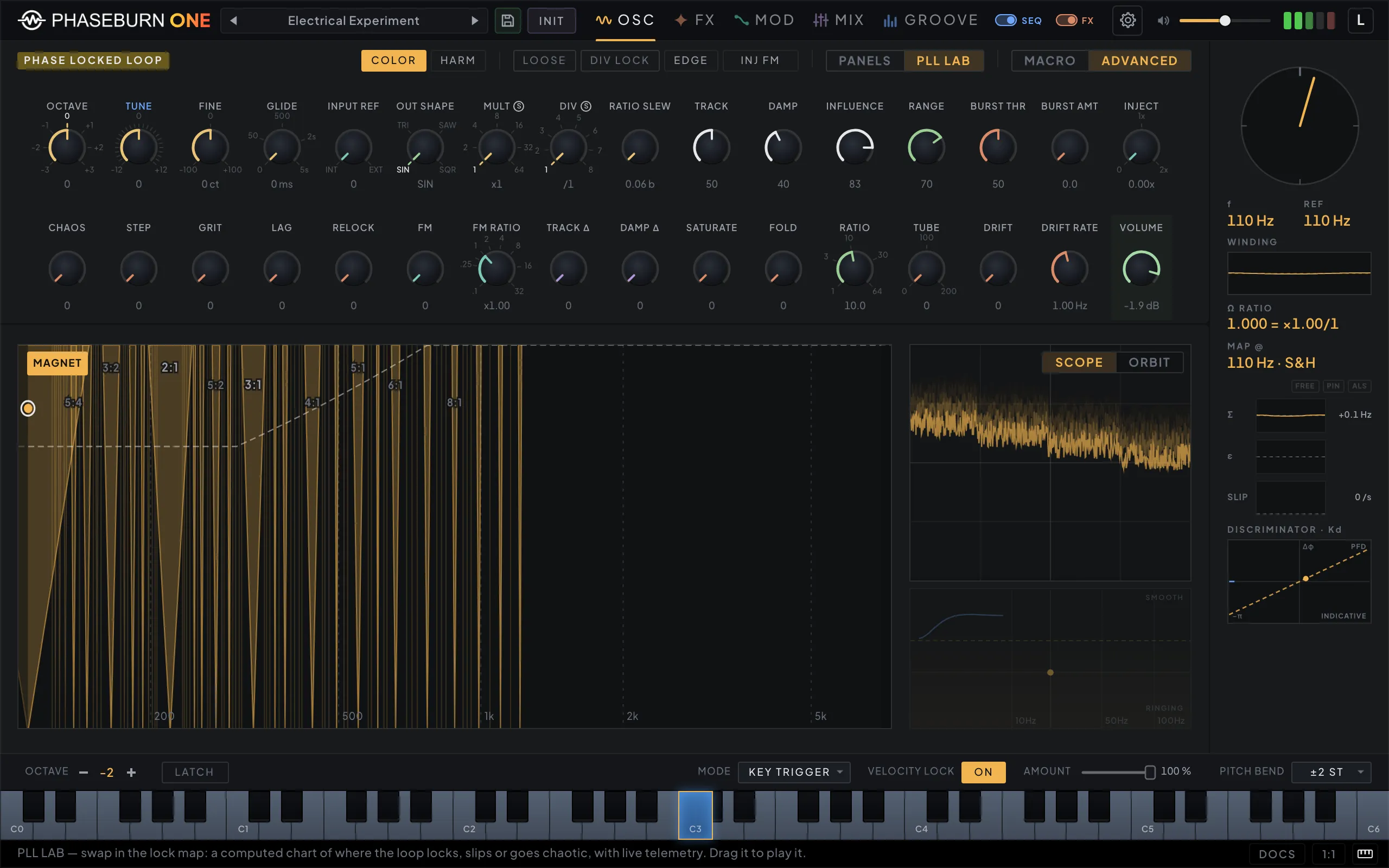Adjust the velocity Amount slider

1118,772
